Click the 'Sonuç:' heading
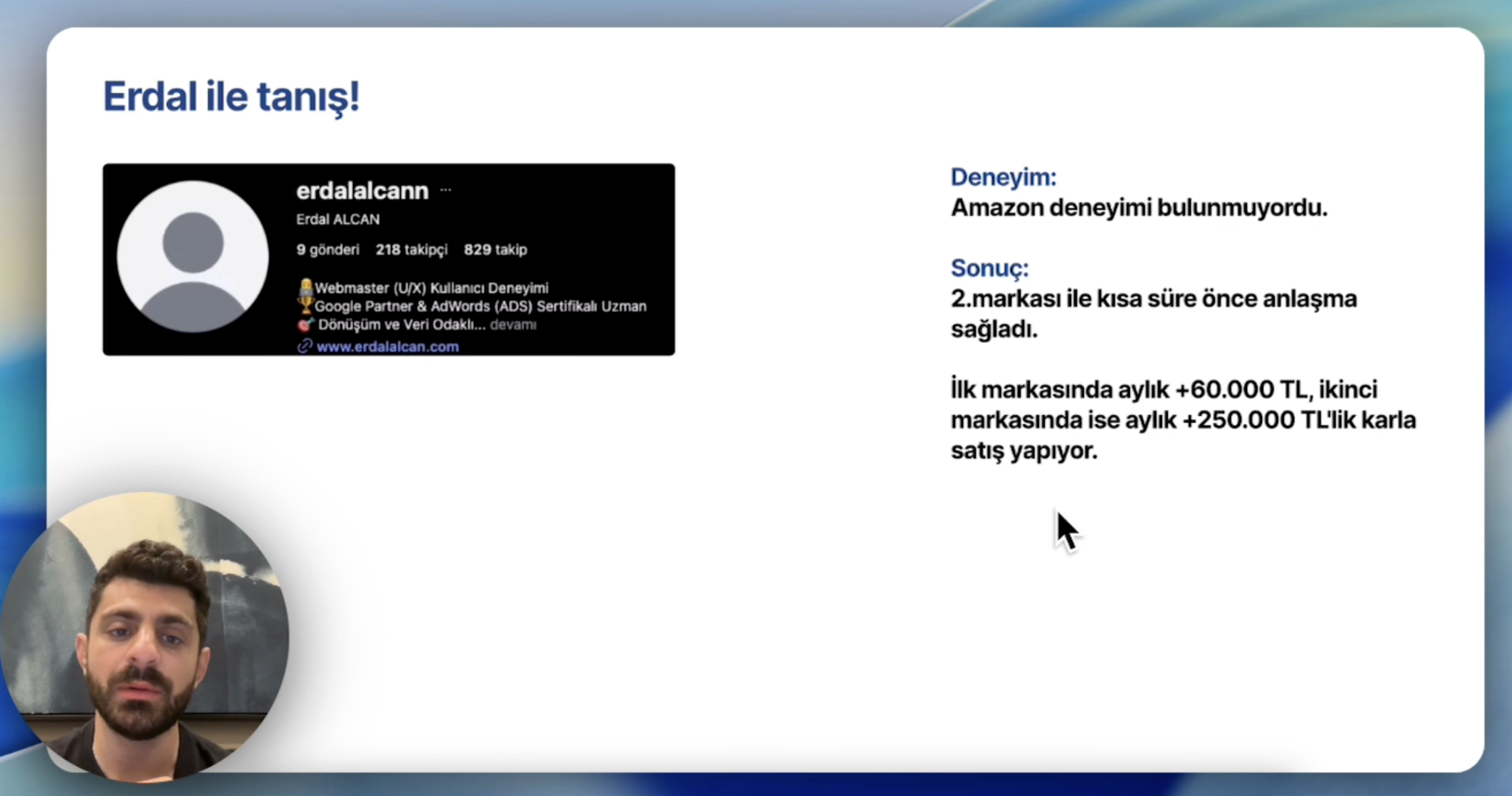The image size is (1512, 796). 989,268
